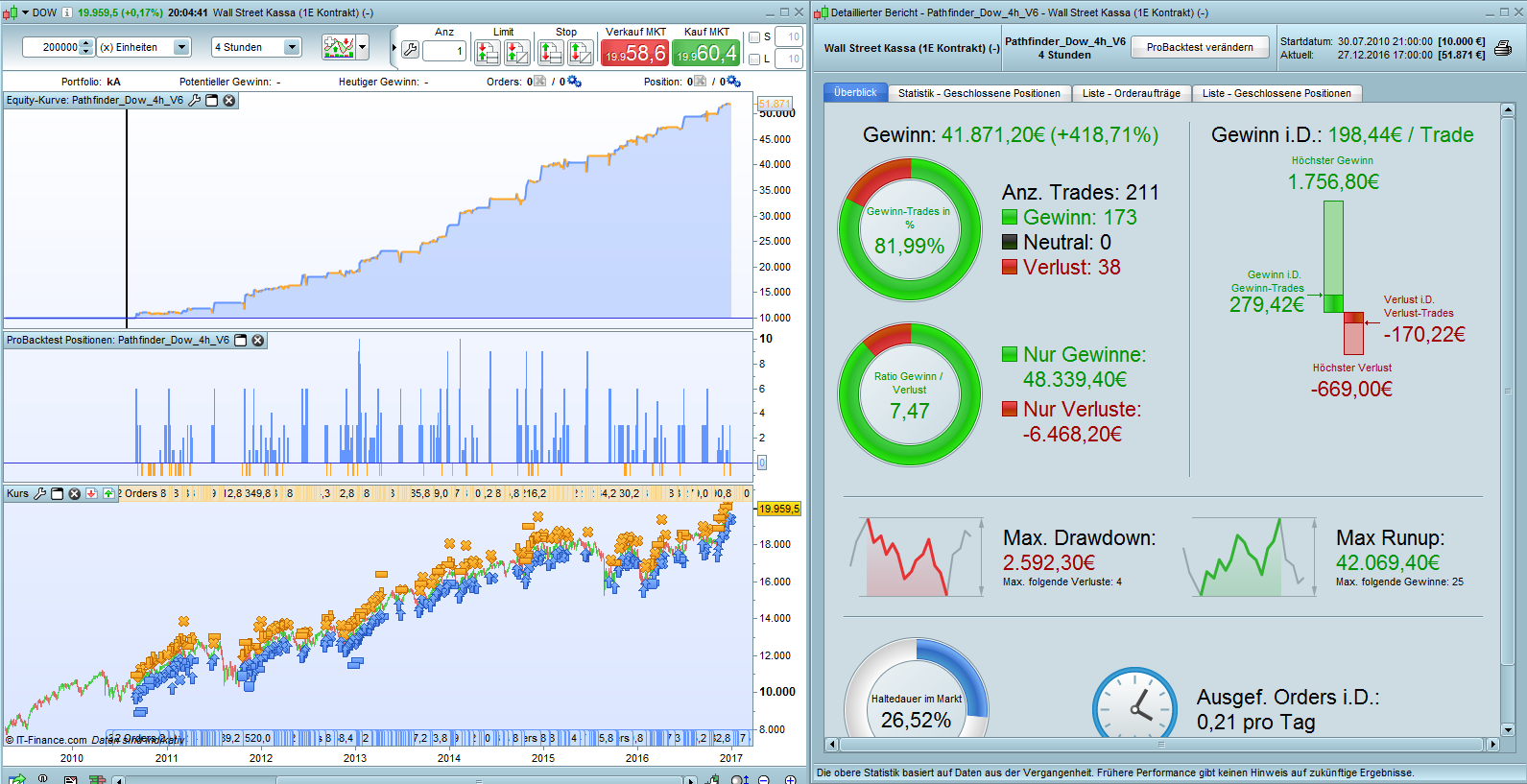Viewport: 1527px width, 784px height.
Task: Click the Ratio Gewinn / Verlust donut chart
Action: (x=910, y=393)
